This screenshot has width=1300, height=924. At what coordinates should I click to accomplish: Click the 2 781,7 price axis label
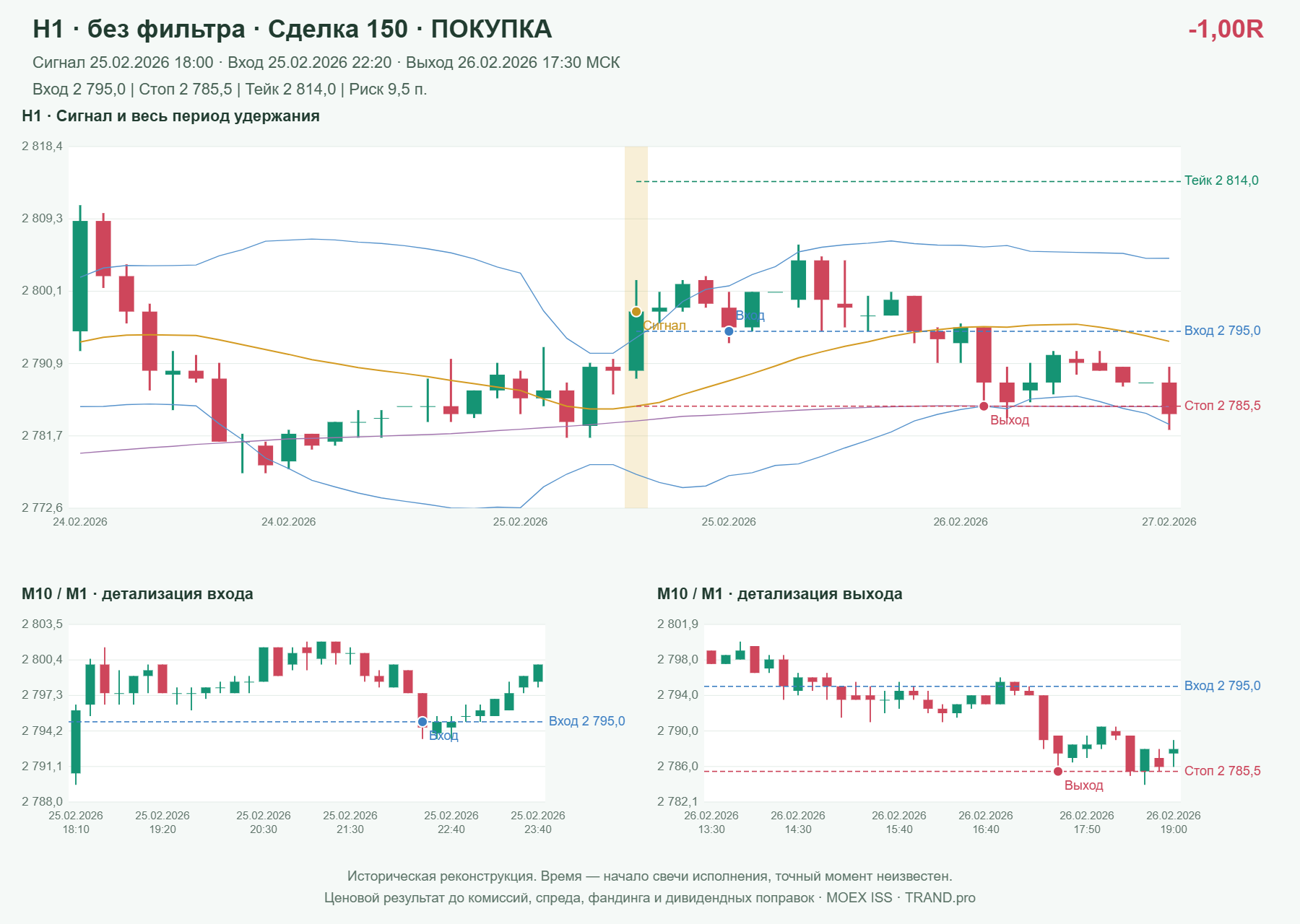(42, 435)
